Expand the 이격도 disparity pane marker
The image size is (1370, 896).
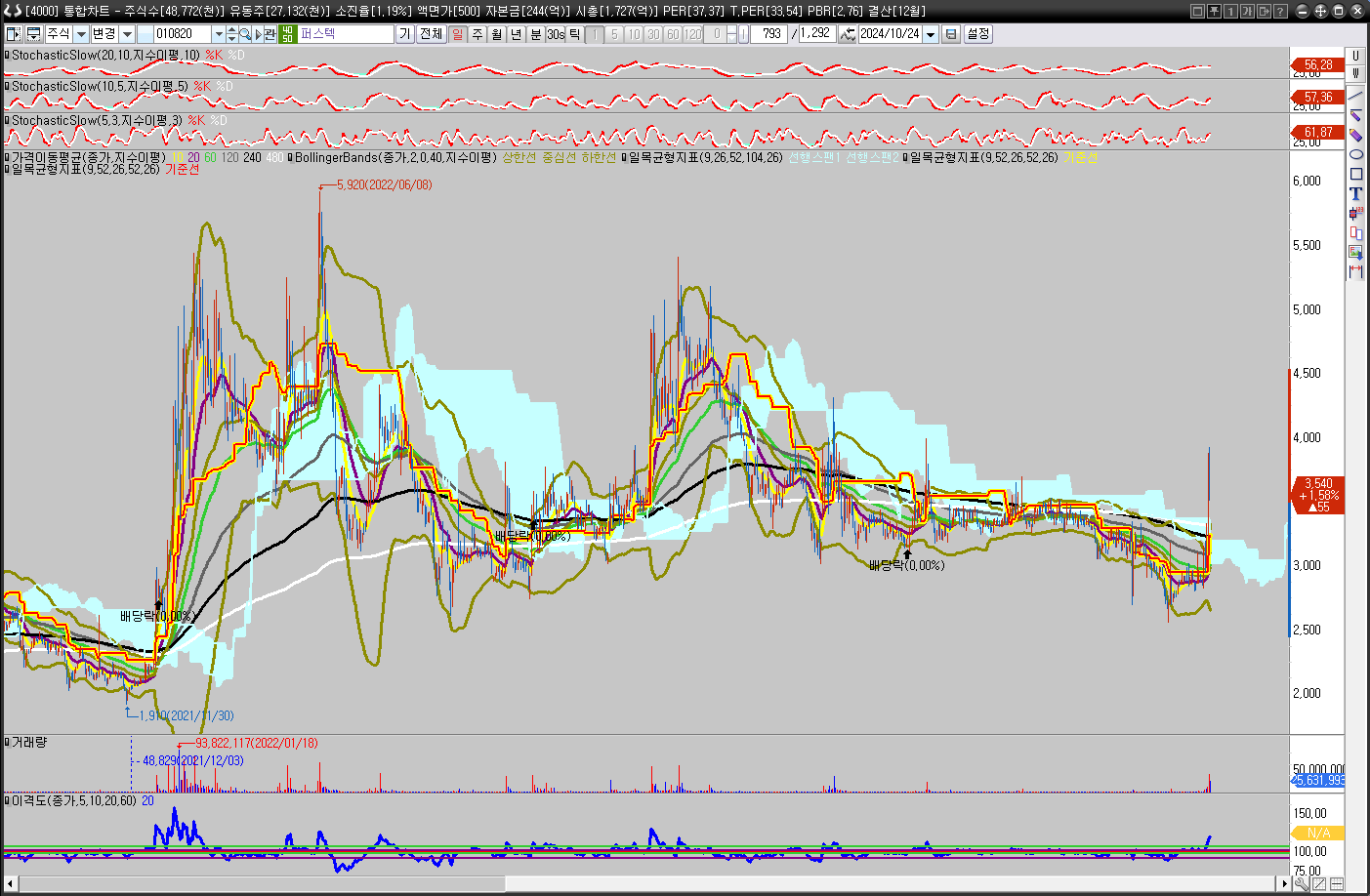click(x=7, y=800)
